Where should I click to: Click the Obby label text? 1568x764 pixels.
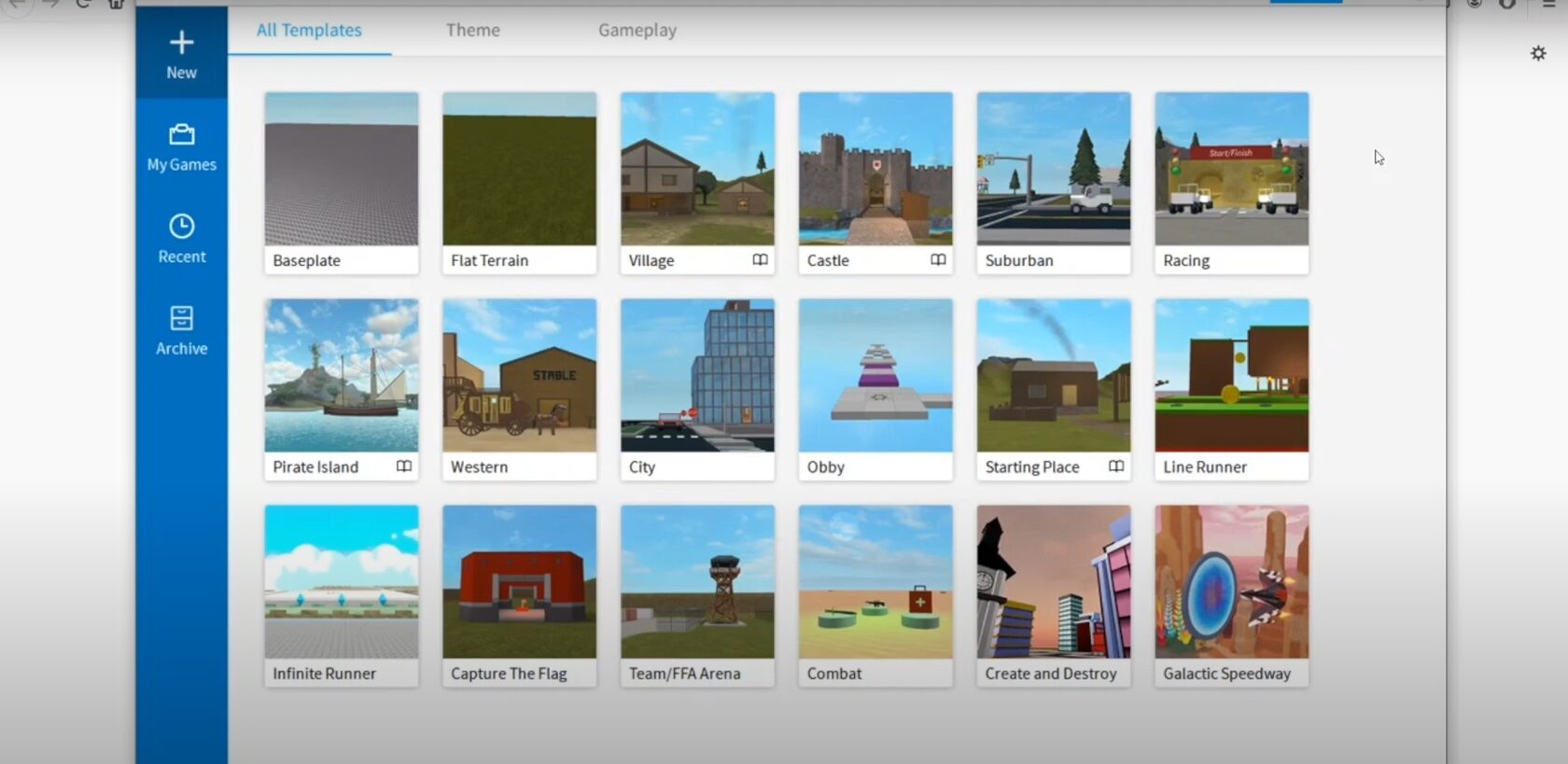click(825, 467)
